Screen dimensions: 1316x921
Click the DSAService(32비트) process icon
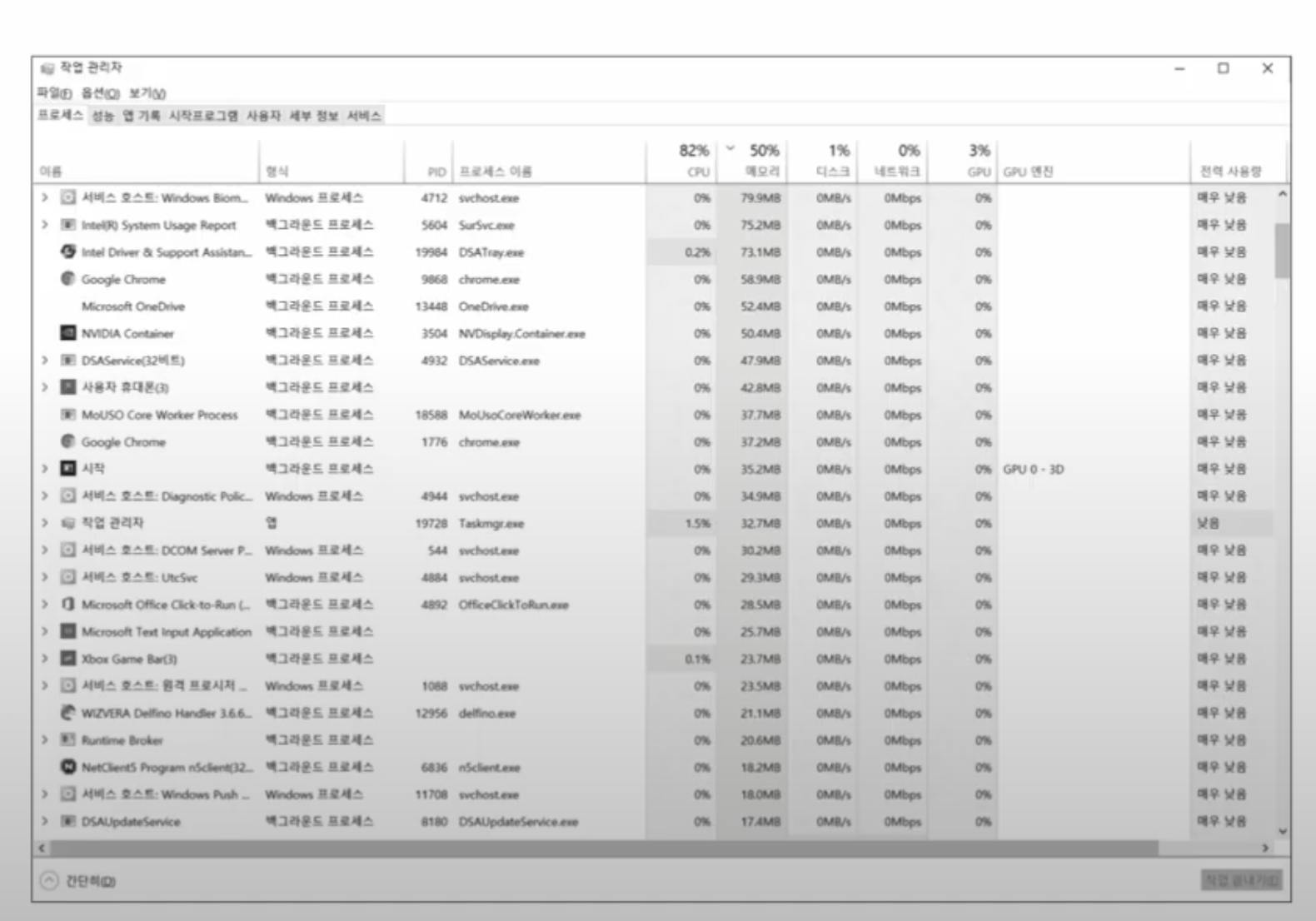pyautogui.click(x=68, y=361)
